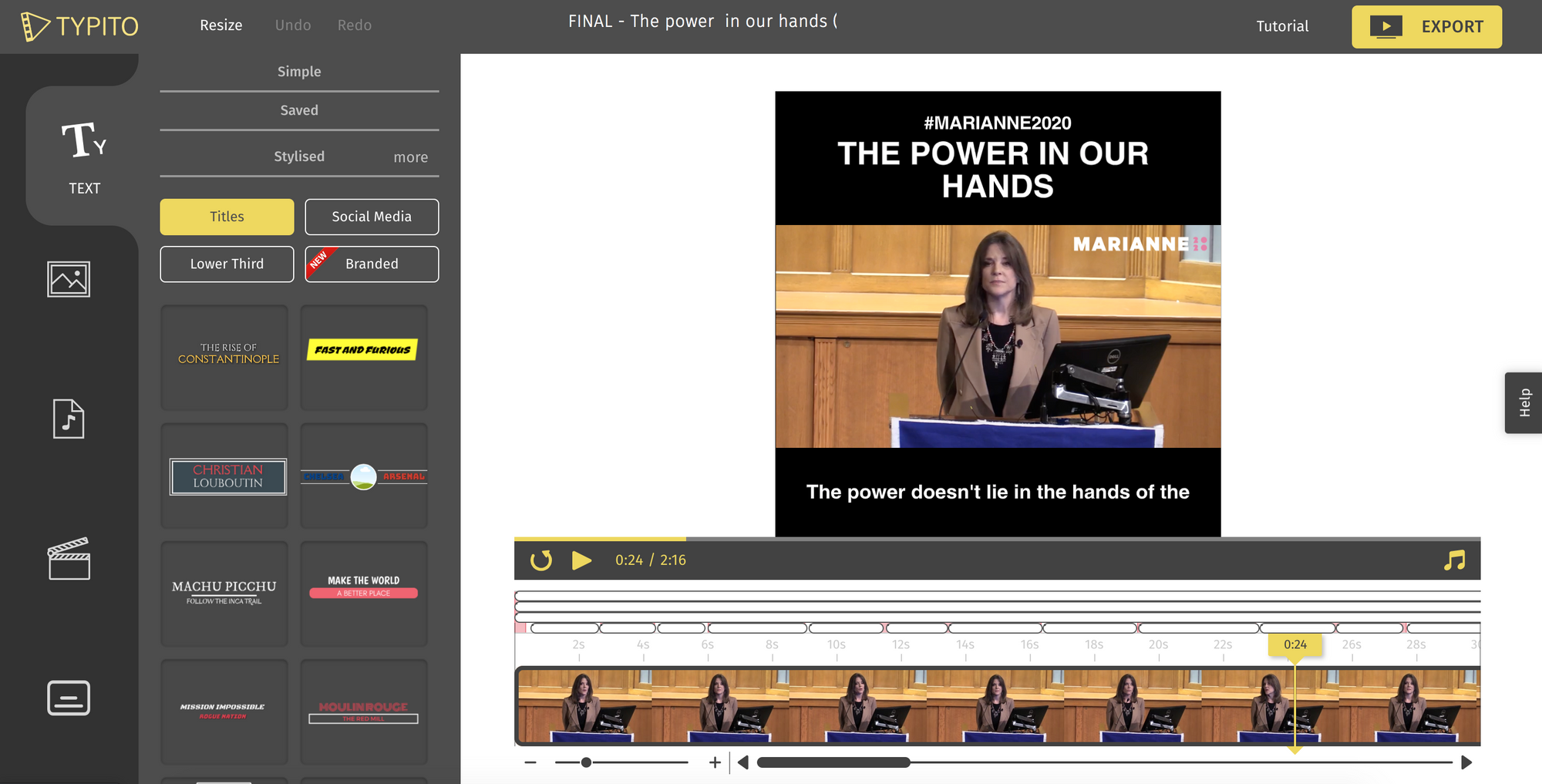Click the Resize menu item
Screen dimensions: 1542x784
pyautogui.click(x=221, y=25)
